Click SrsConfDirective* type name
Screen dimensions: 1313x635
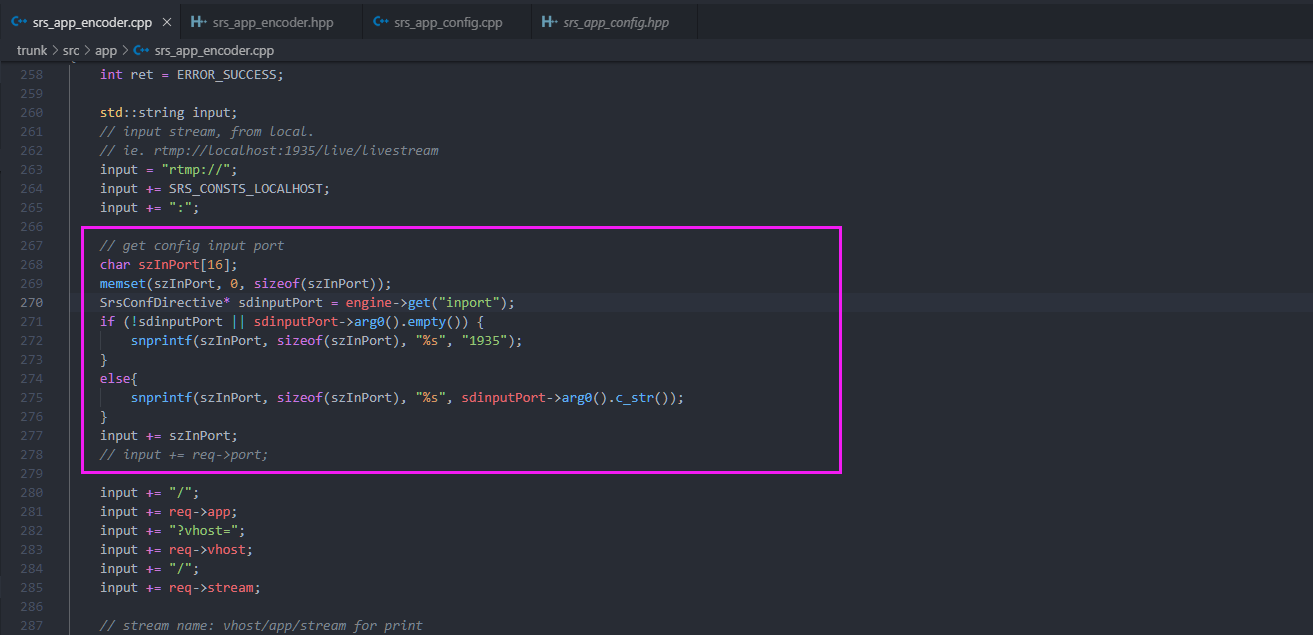click(165, 303)
